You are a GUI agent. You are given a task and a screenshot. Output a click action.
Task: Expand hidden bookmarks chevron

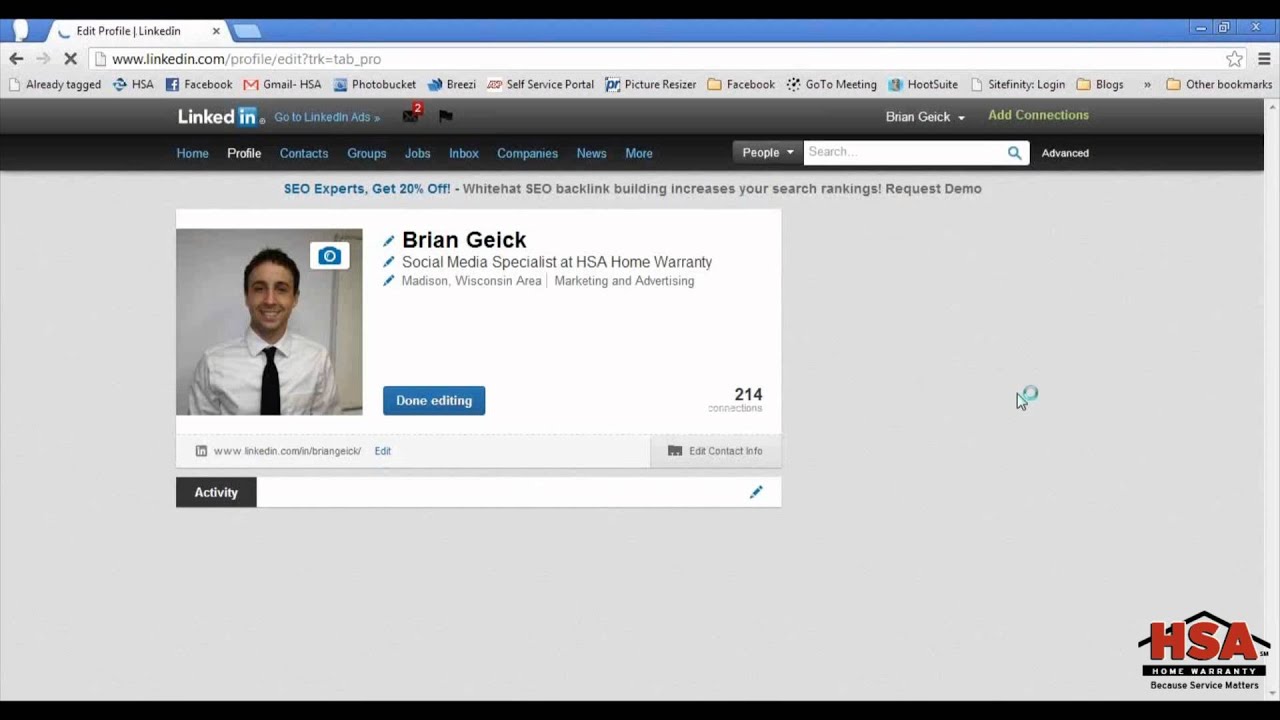coord(1146,85)
